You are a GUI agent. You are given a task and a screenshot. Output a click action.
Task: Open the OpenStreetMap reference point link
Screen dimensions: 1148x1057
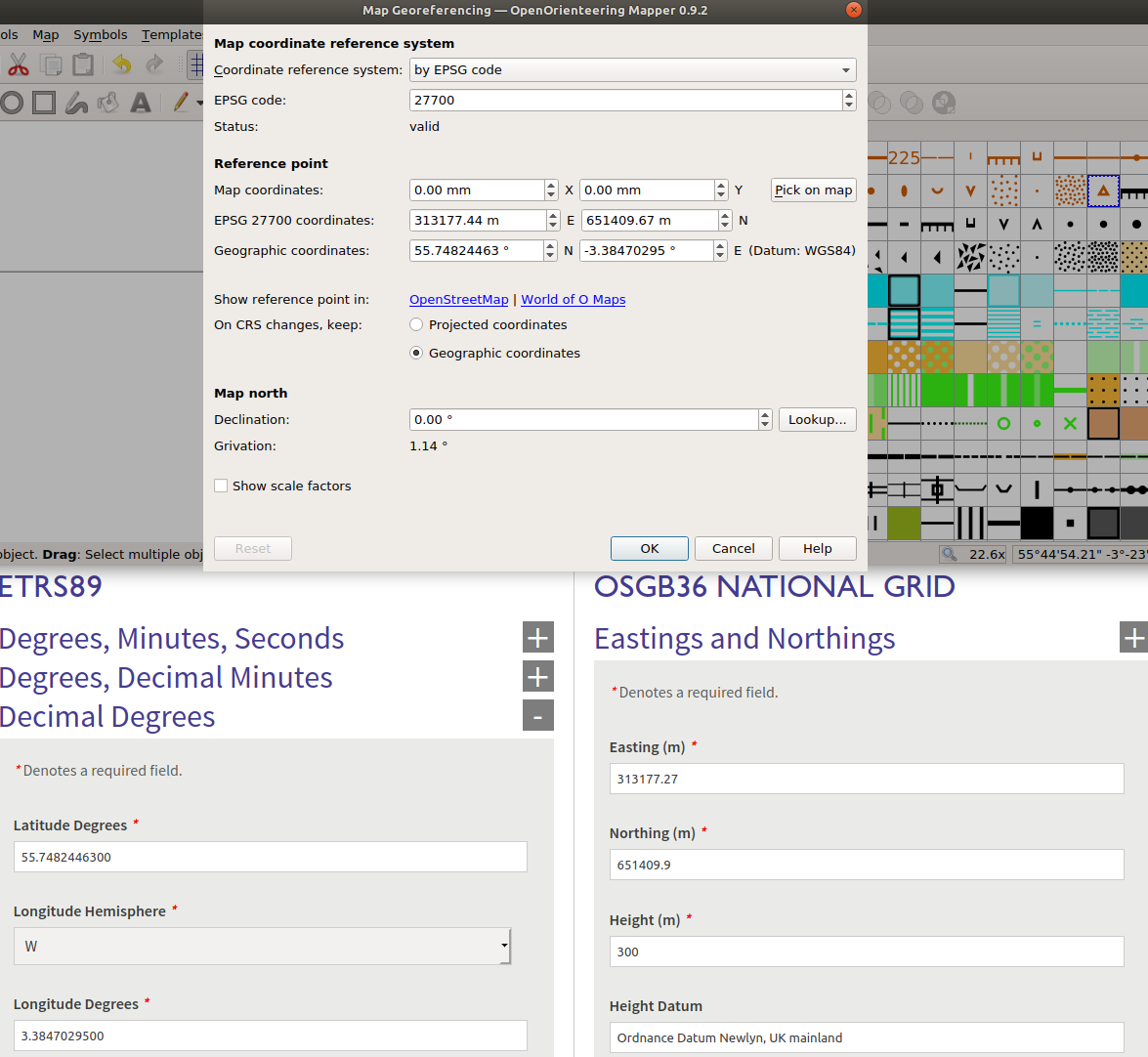(458, 299)
